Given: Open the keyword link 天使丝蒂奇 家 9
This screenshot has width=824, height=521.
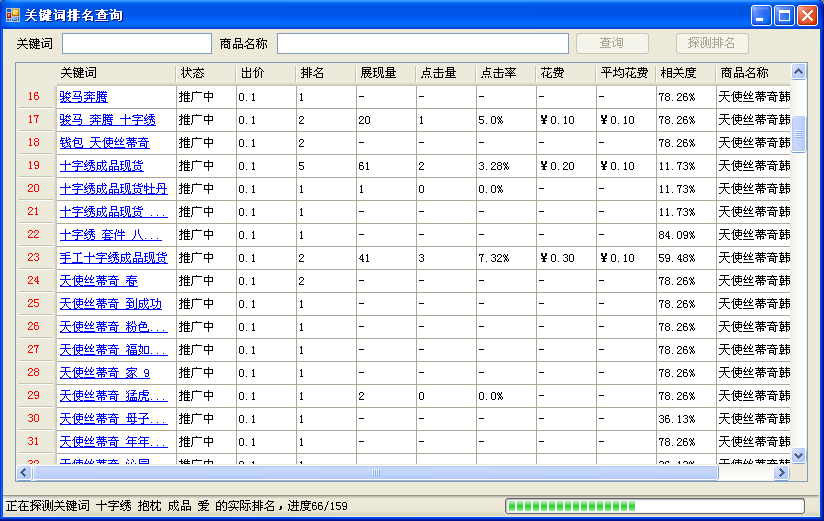Looking at the screenshot, I should coord(105,373).
